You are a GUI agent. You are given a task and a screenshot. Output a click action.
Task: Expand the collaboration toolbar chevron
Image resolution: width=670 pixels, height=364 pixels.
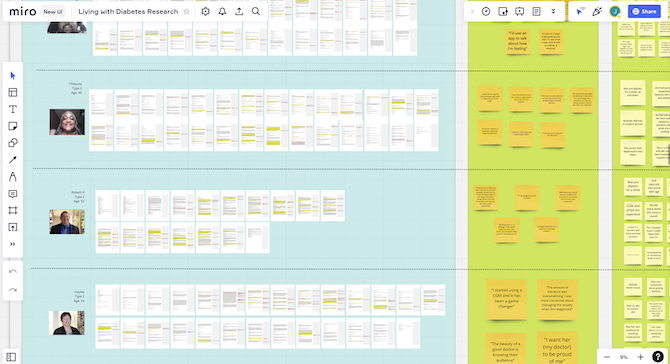point(472,12)
